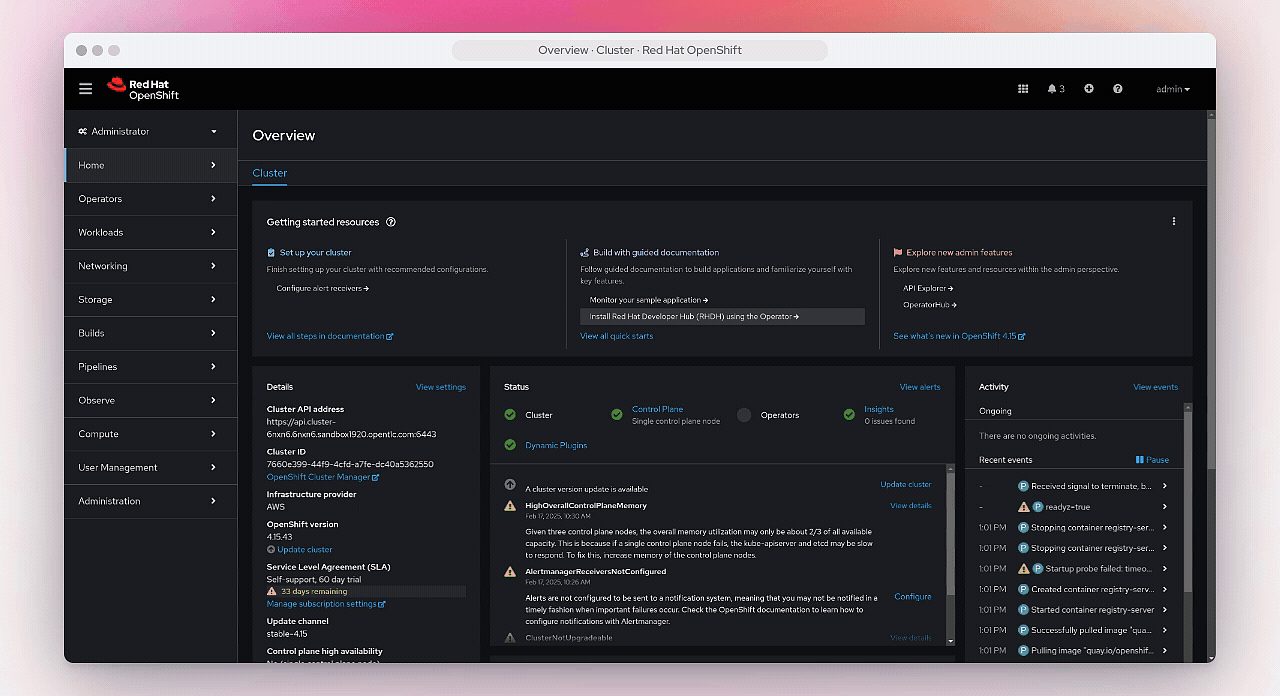Screen dimensions: 1280x696
Task: Open the help question mark menu
Action: point(1118,89)
